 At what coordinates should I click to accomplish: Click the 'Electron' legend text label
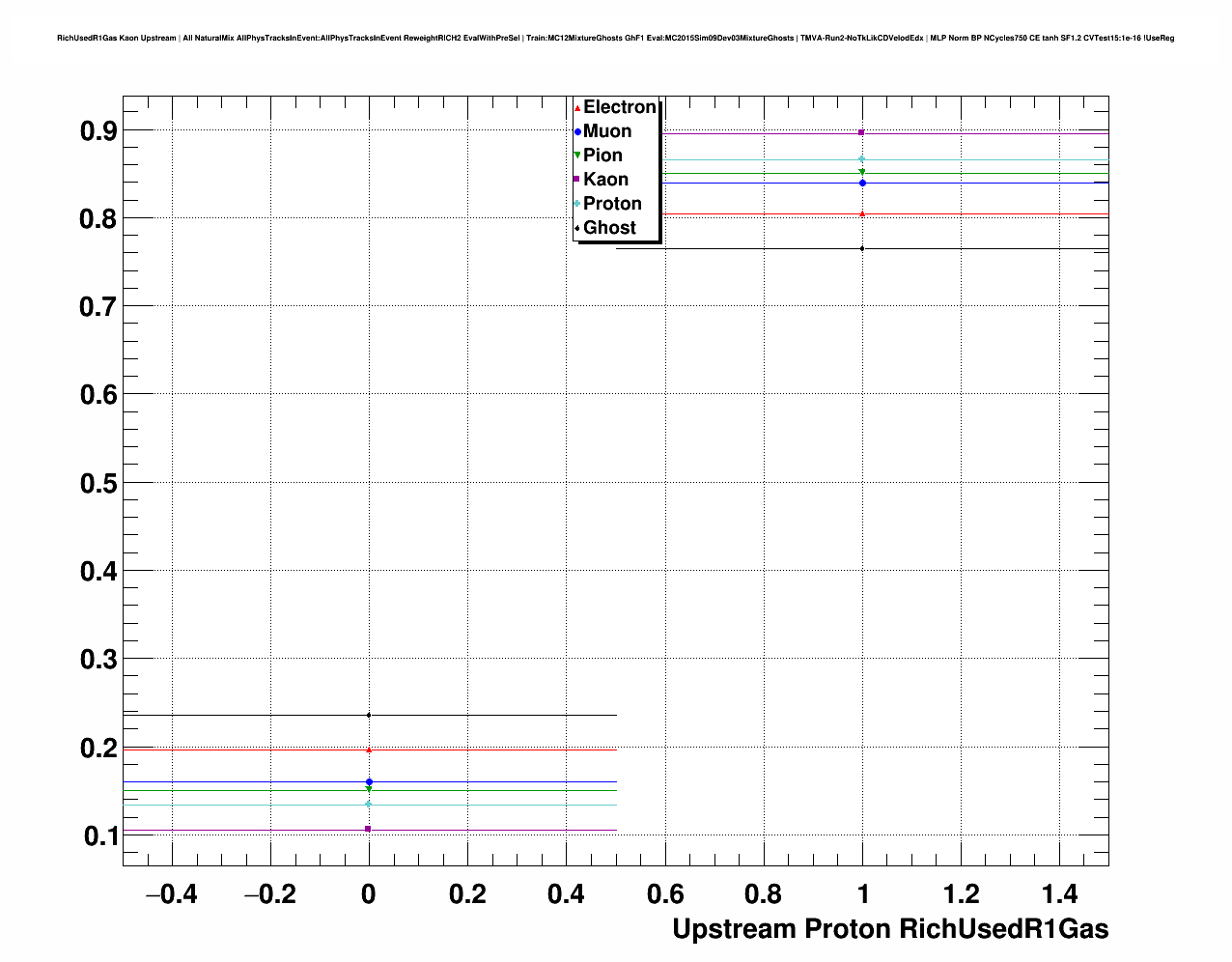click(620, 107)
